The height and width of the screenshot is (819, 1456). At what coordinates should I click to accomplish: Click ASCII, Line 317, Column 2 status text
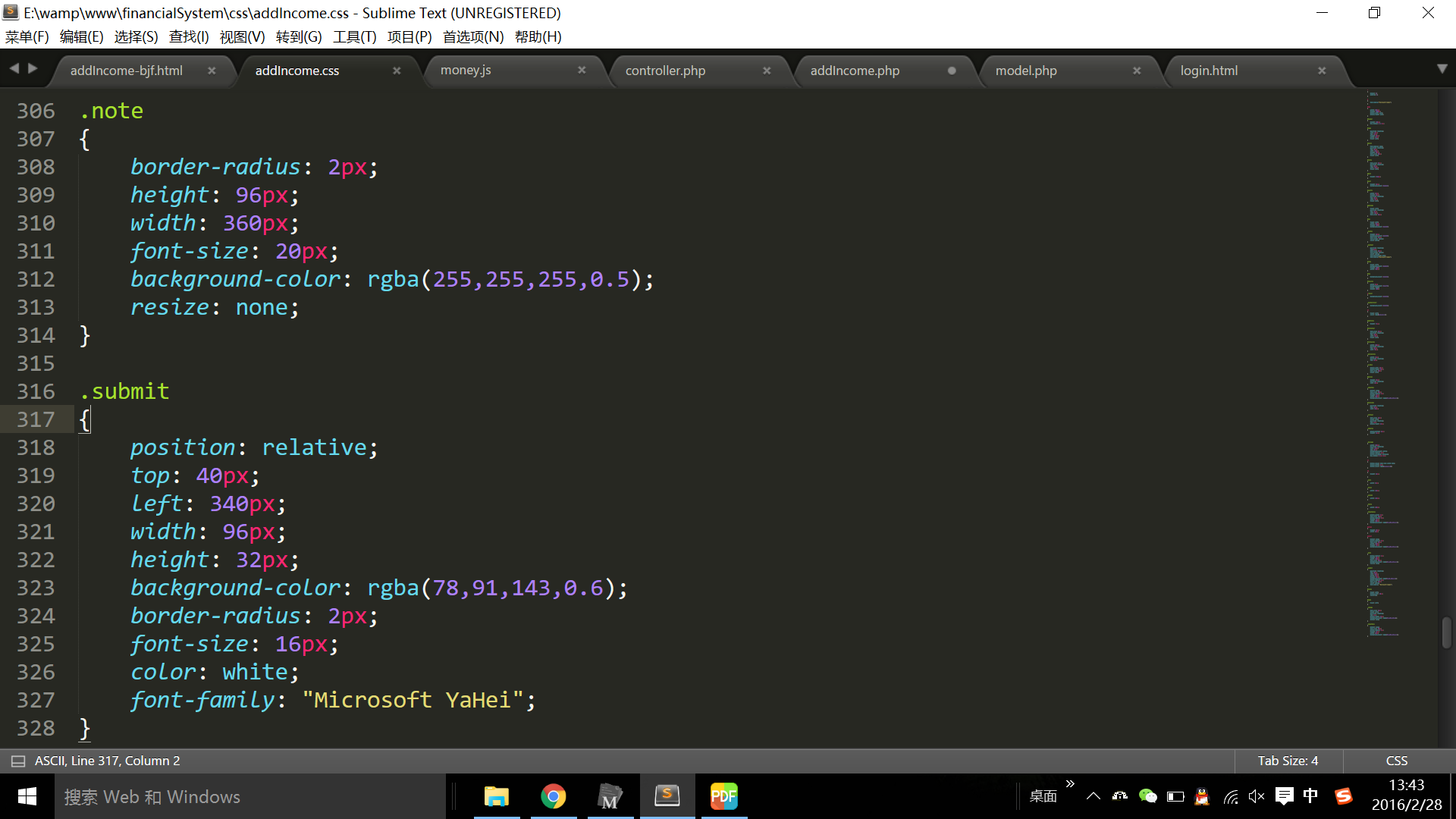(107, 761)
